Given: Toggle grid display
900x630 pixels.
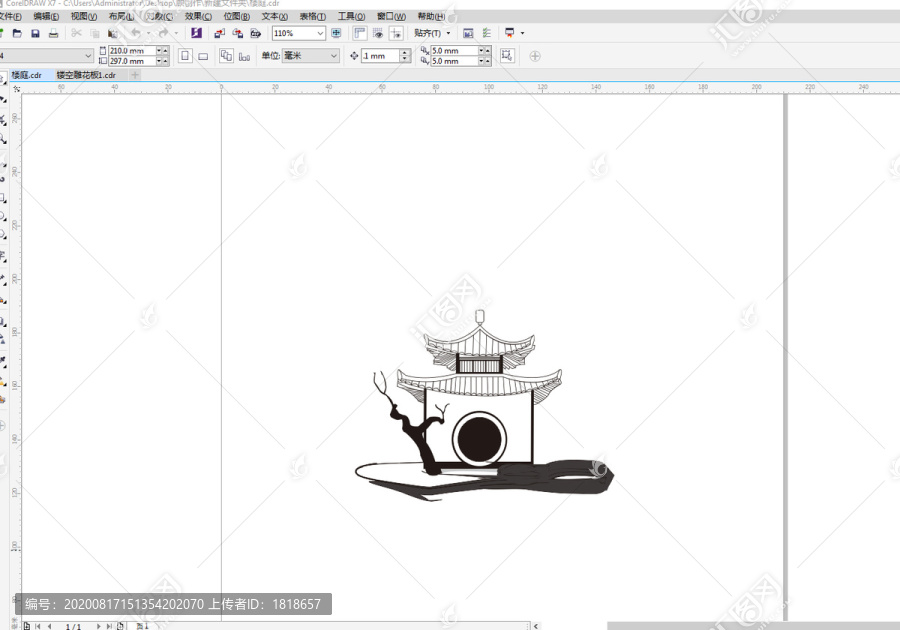Looking at the screenshot, I should (378, 33).
